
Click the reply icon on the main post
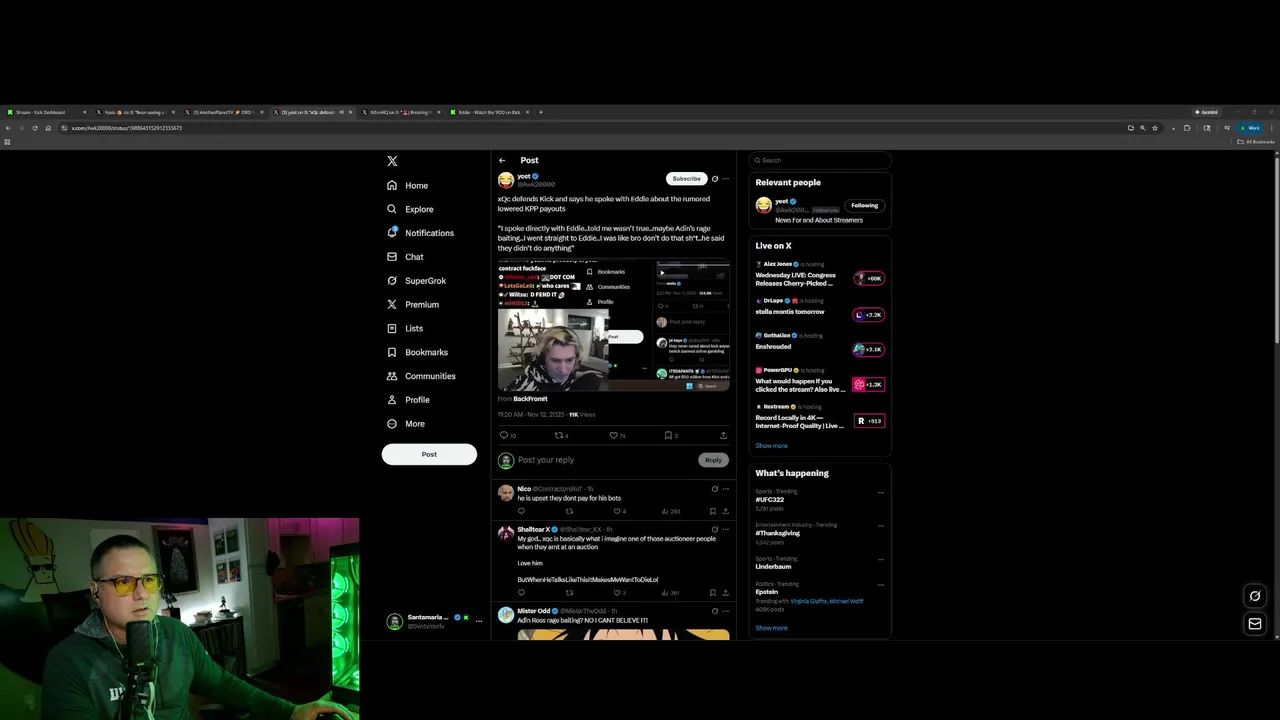(504, 436)
